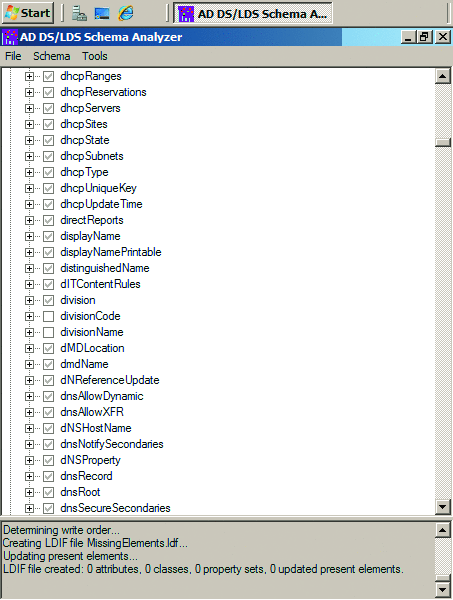Open the Schema menu
Image resolution: width=453 pixels, height=600 pixels.
point(52,56)
